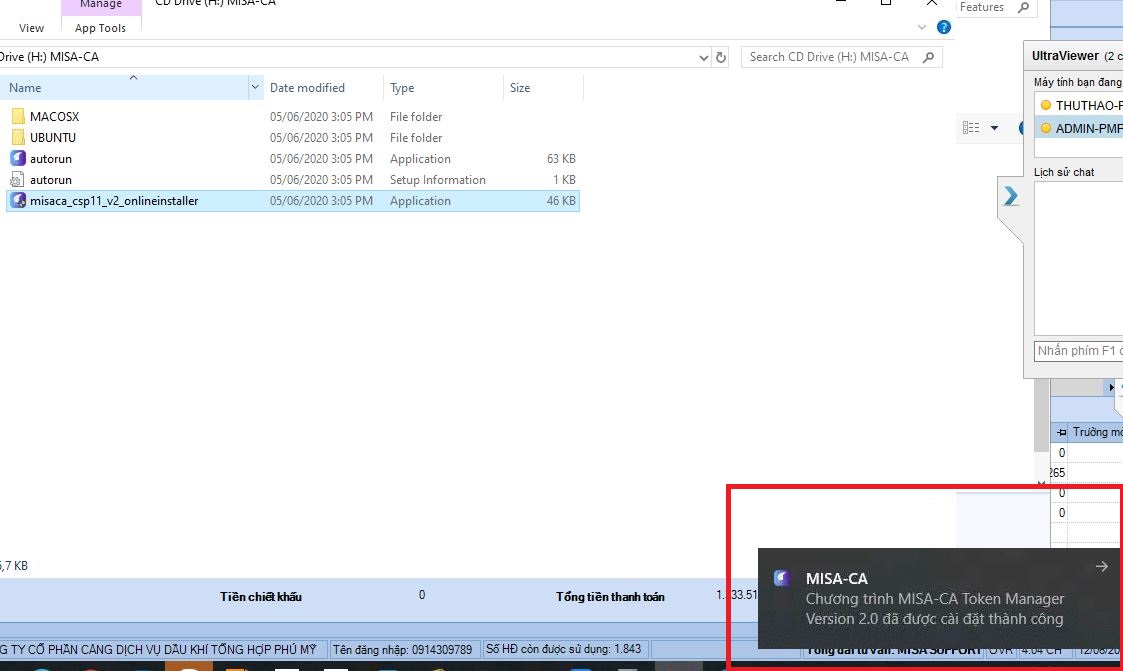Click the 'Lịch sử chat' label in UltraViewer
This screenshot has height=671, width=1123.
(x=1064, y=172)
